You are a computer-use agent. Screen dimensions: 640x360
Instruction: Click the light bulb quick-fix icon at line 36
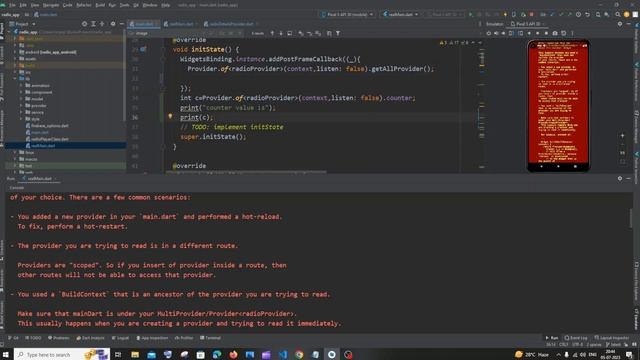170,116
